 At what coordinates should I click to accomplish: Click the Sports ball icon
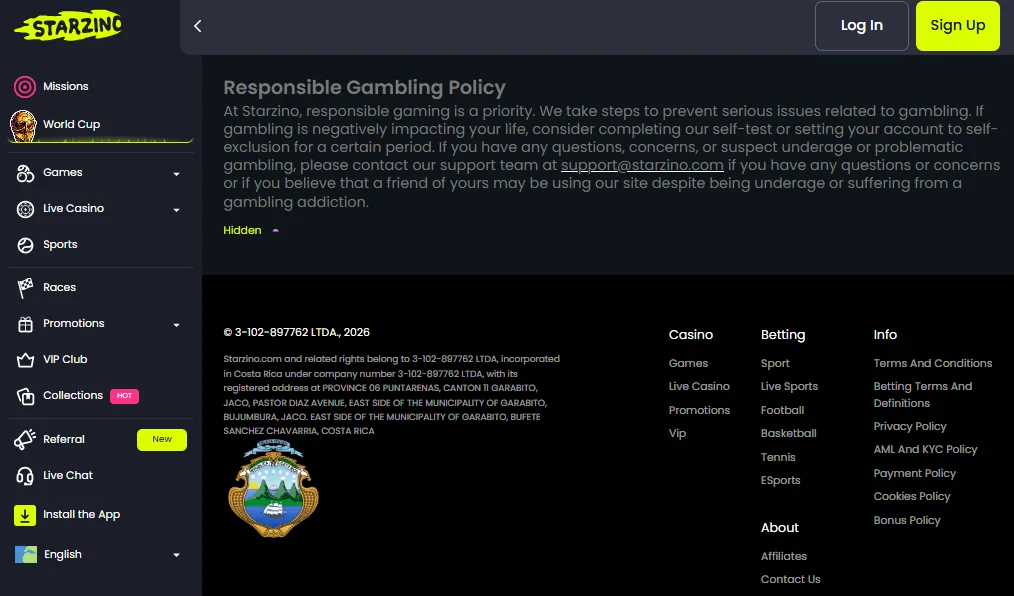pyautogui.click(x=25, y=245)
